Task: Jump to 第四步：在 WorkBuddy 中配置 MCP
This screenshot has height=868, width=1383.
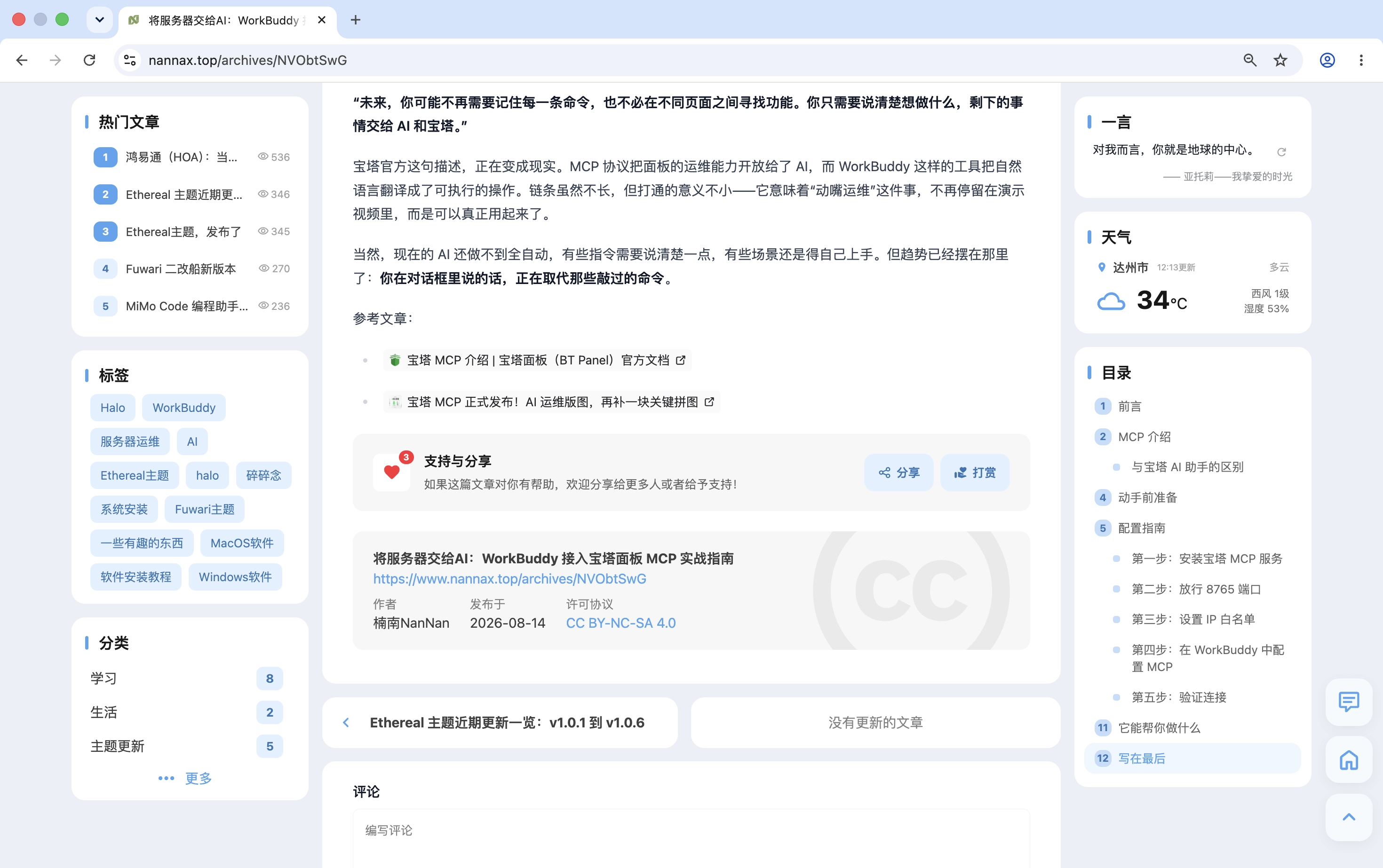Action: point(1192,658)
